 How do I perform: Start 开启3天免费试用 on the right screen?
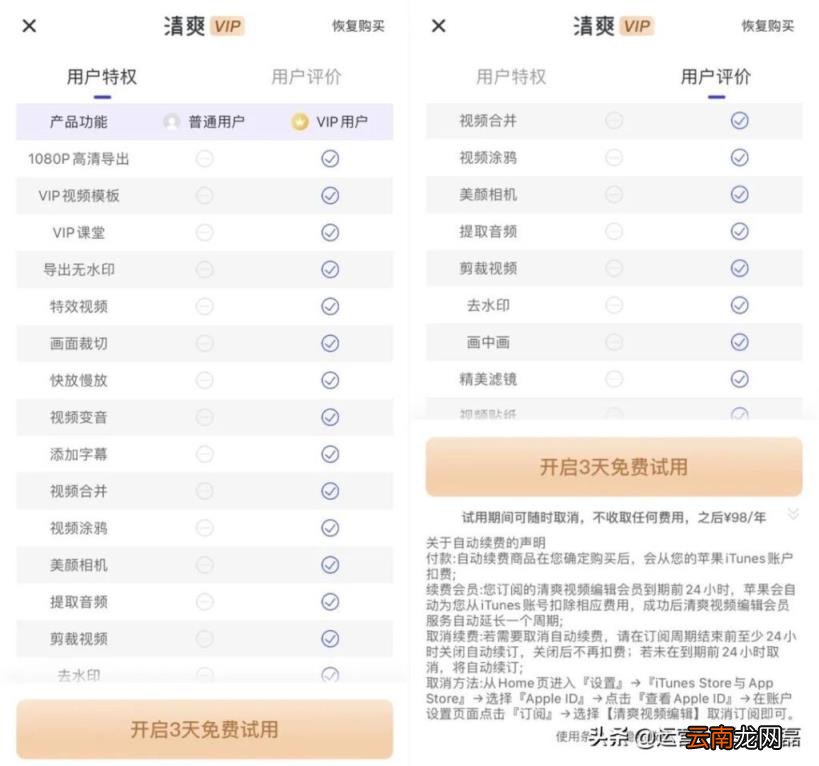point(614,467)
